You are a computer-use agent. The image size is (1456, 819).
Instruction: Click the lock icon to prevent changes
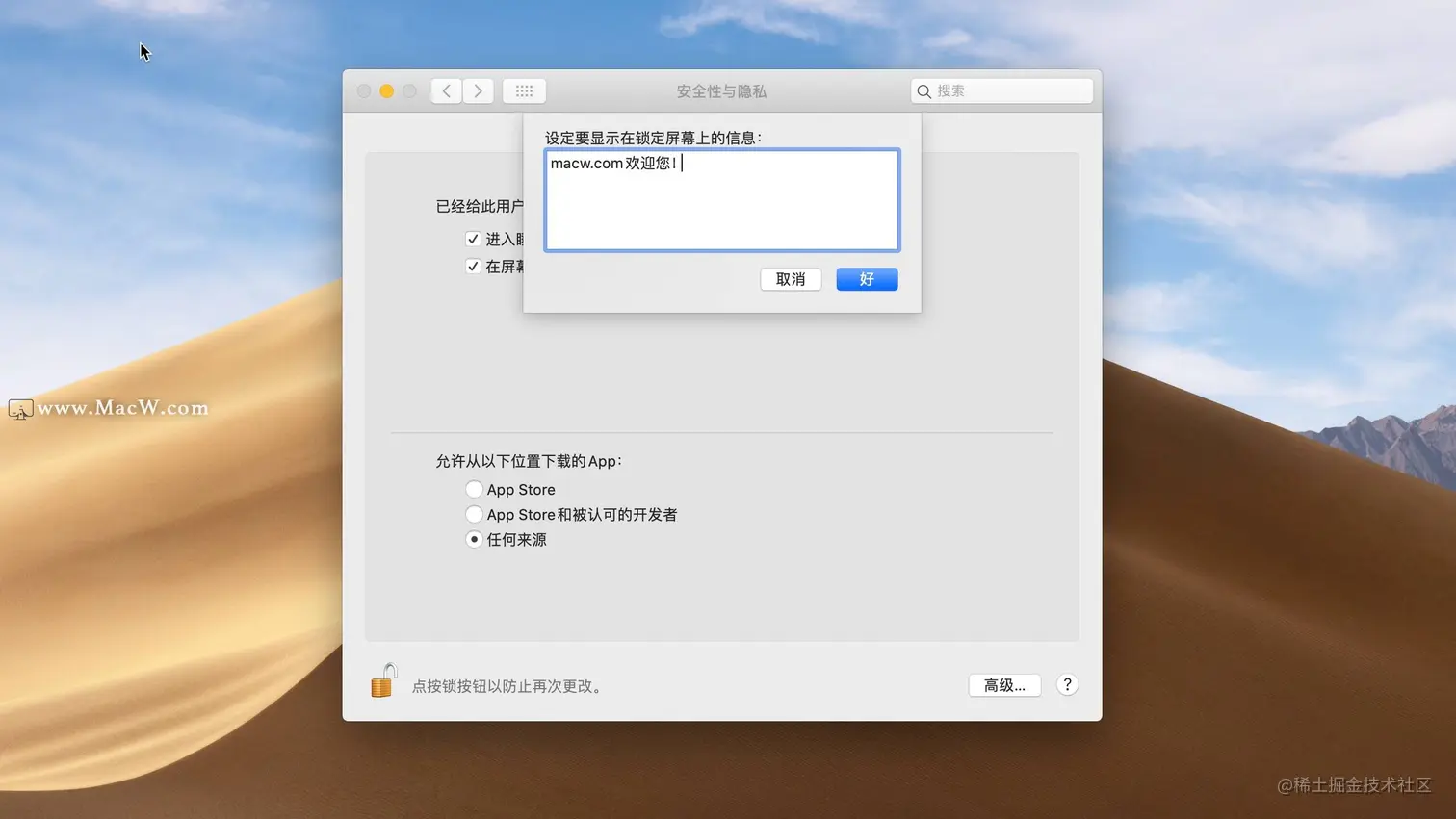click(x=383, y=680)
